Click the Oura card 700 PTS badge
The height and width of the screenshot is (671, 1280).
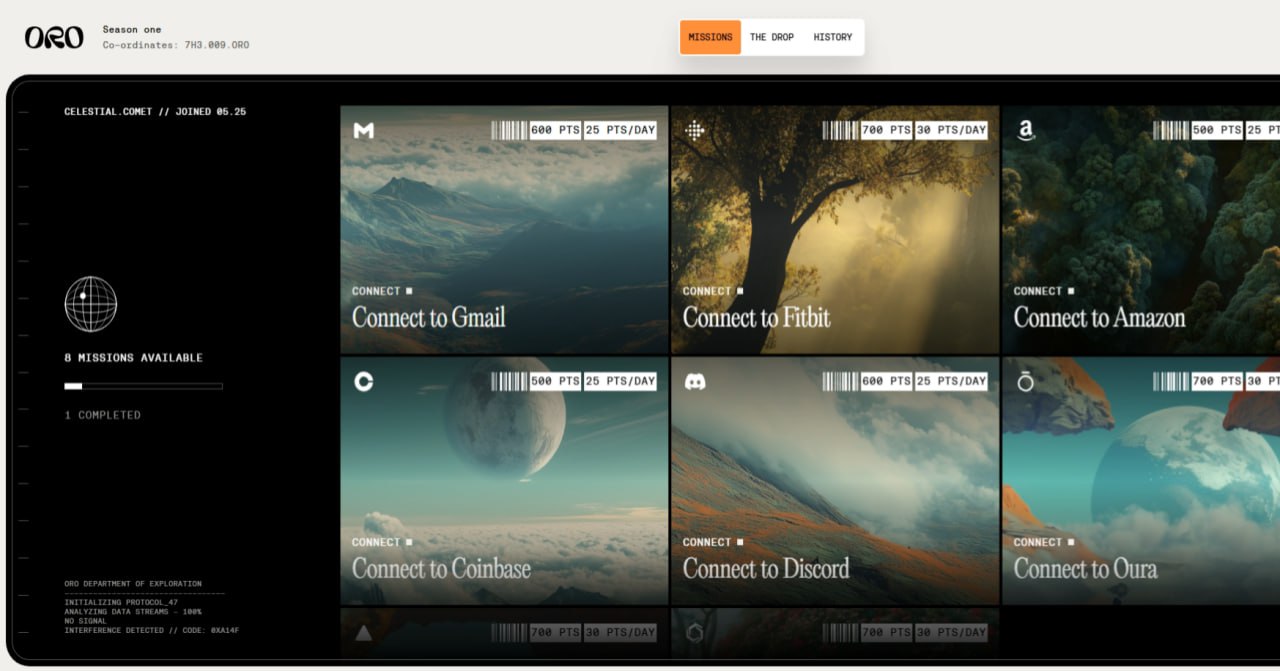tap(1217, 381)
